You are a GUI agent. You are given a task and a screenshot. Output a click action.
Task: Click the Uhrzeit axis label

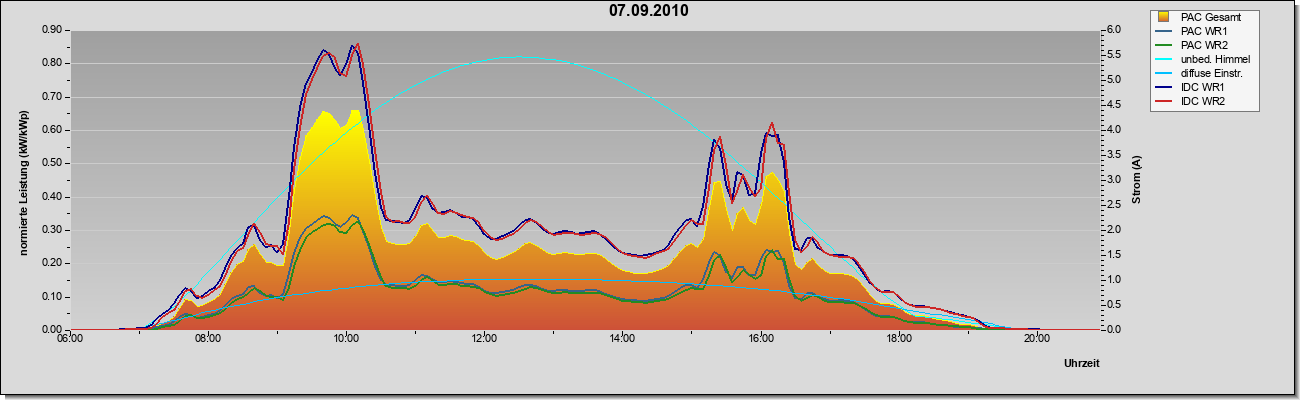(1082, 364)
